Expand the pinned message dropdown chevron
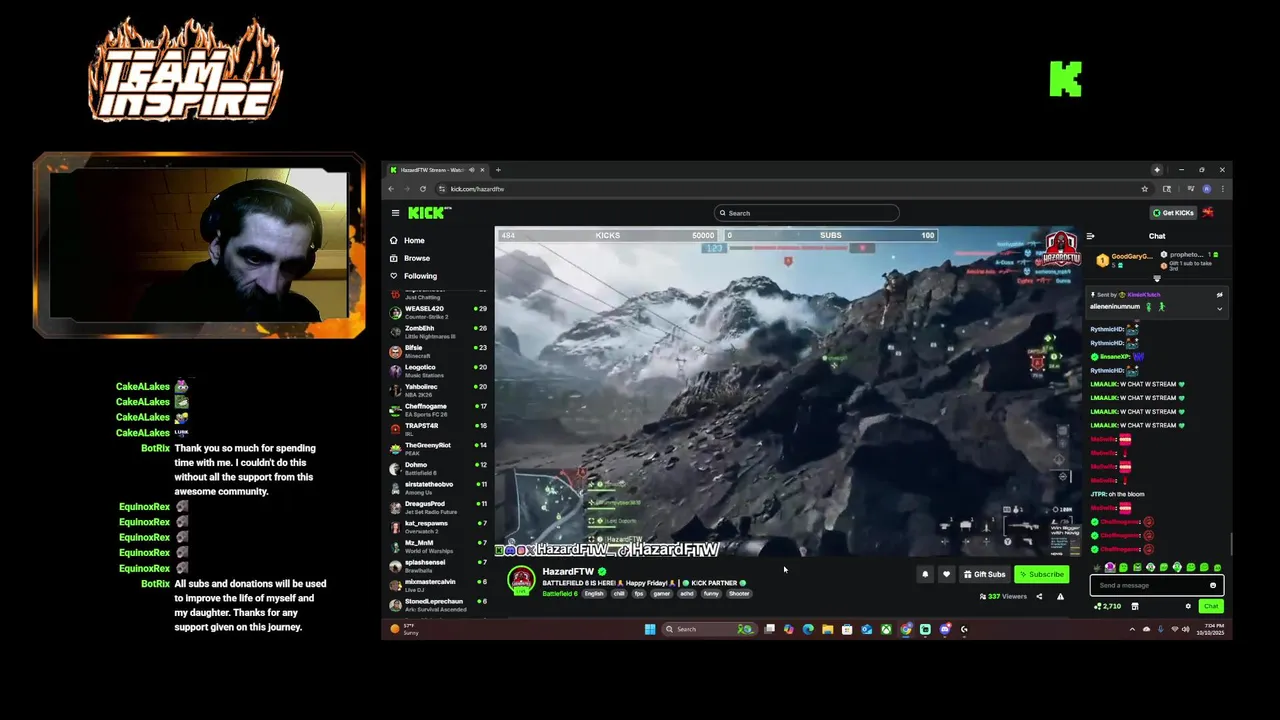The height and width of the screenshot is (720, 1280). [x=1219, y=308]
